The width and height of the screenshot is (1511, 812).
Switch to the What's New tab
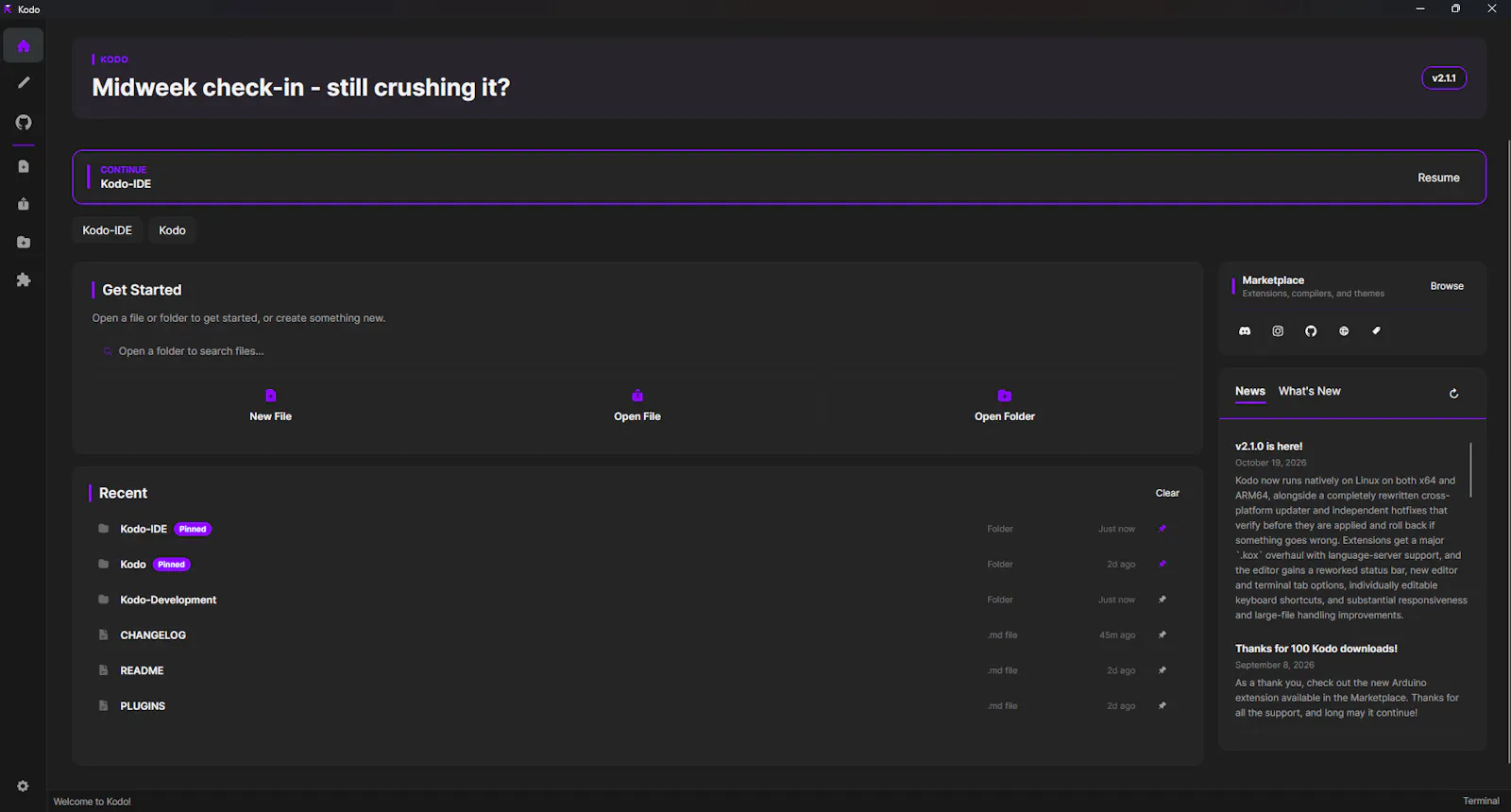click(x=1309, y=392)
